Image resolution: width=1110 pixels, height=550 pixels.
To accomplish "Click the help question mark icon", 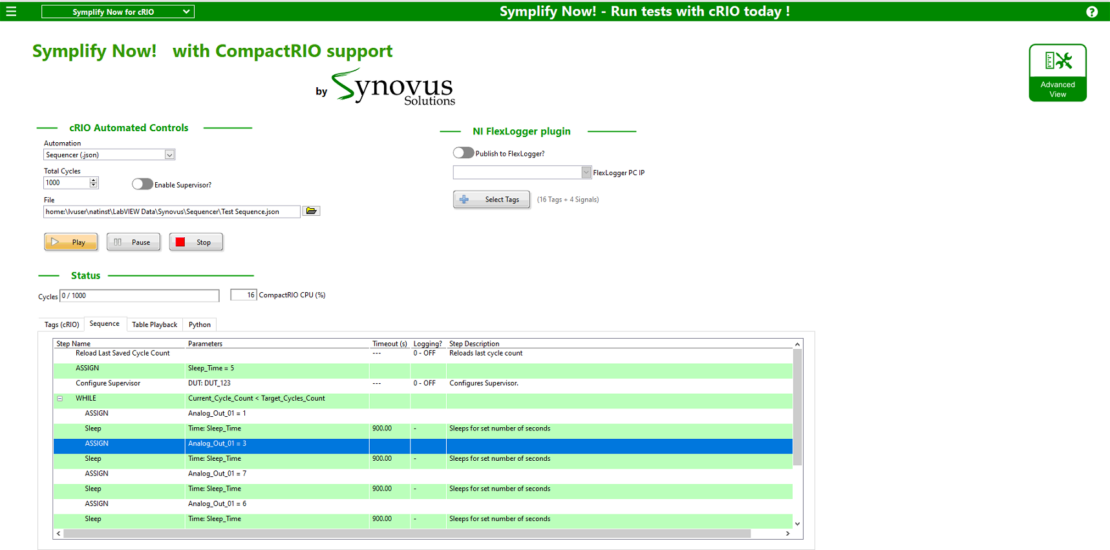I will [1092, 12].
